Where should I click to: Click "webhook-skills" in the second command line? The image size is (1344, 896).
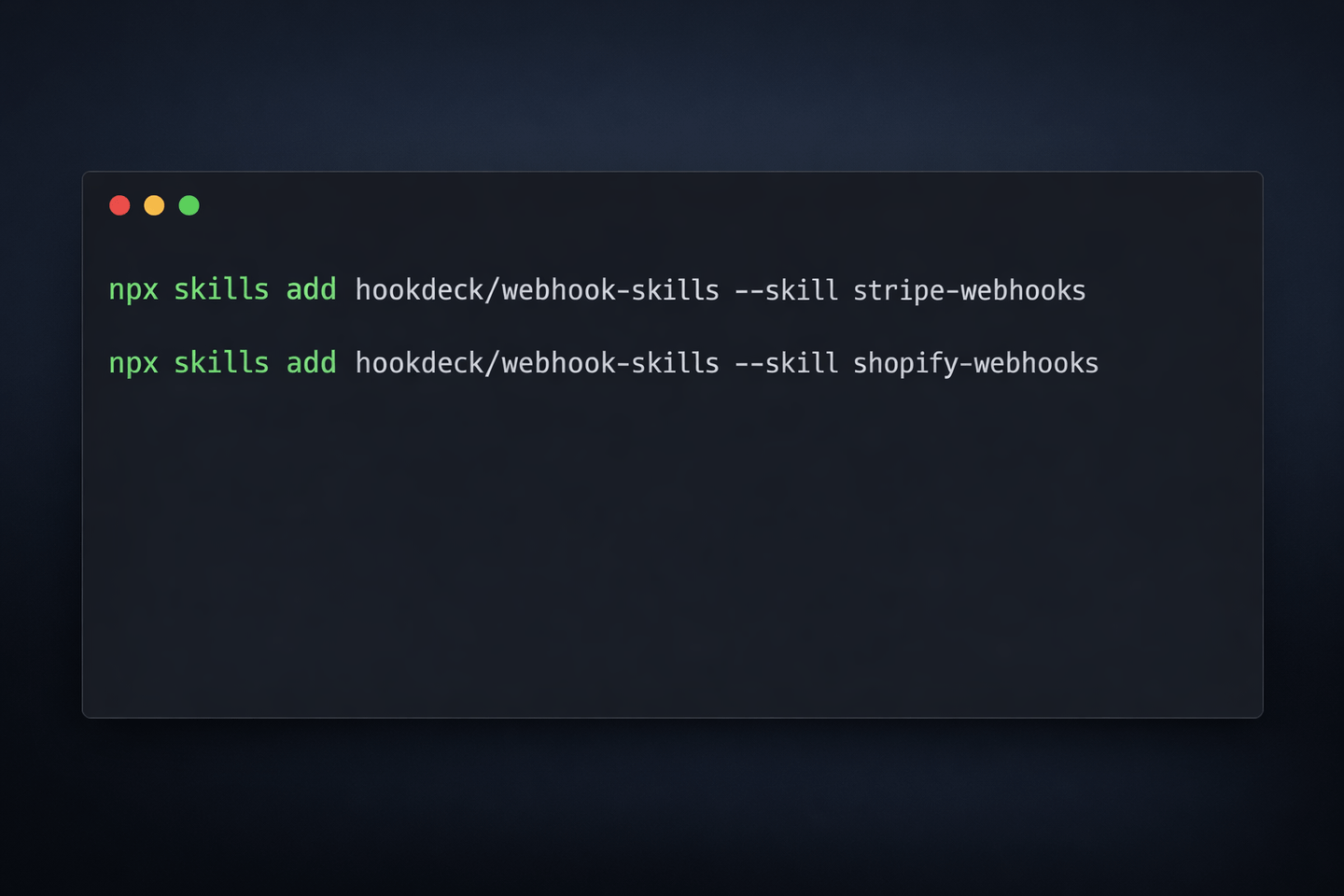point(610,363)
